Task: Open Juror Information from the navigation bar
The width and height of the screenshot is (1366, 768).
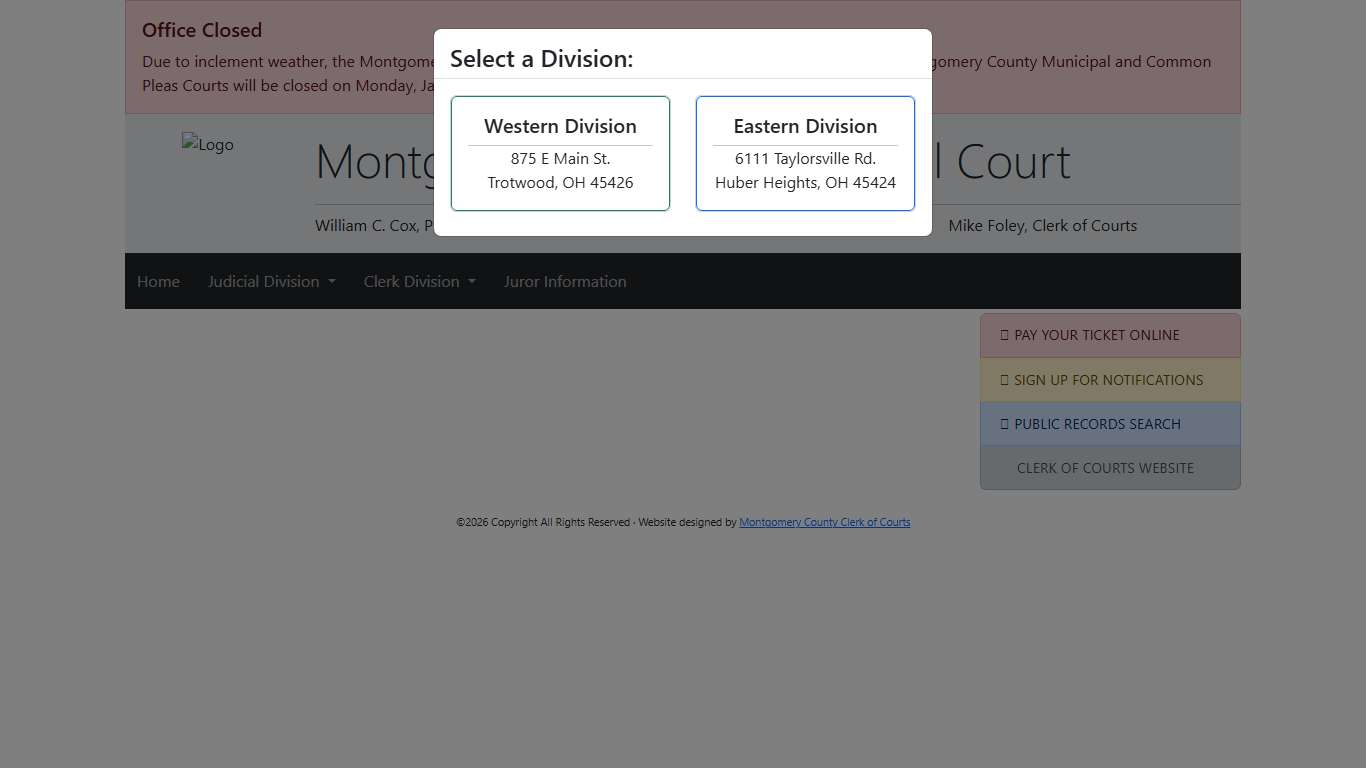Action: (565, 281)
